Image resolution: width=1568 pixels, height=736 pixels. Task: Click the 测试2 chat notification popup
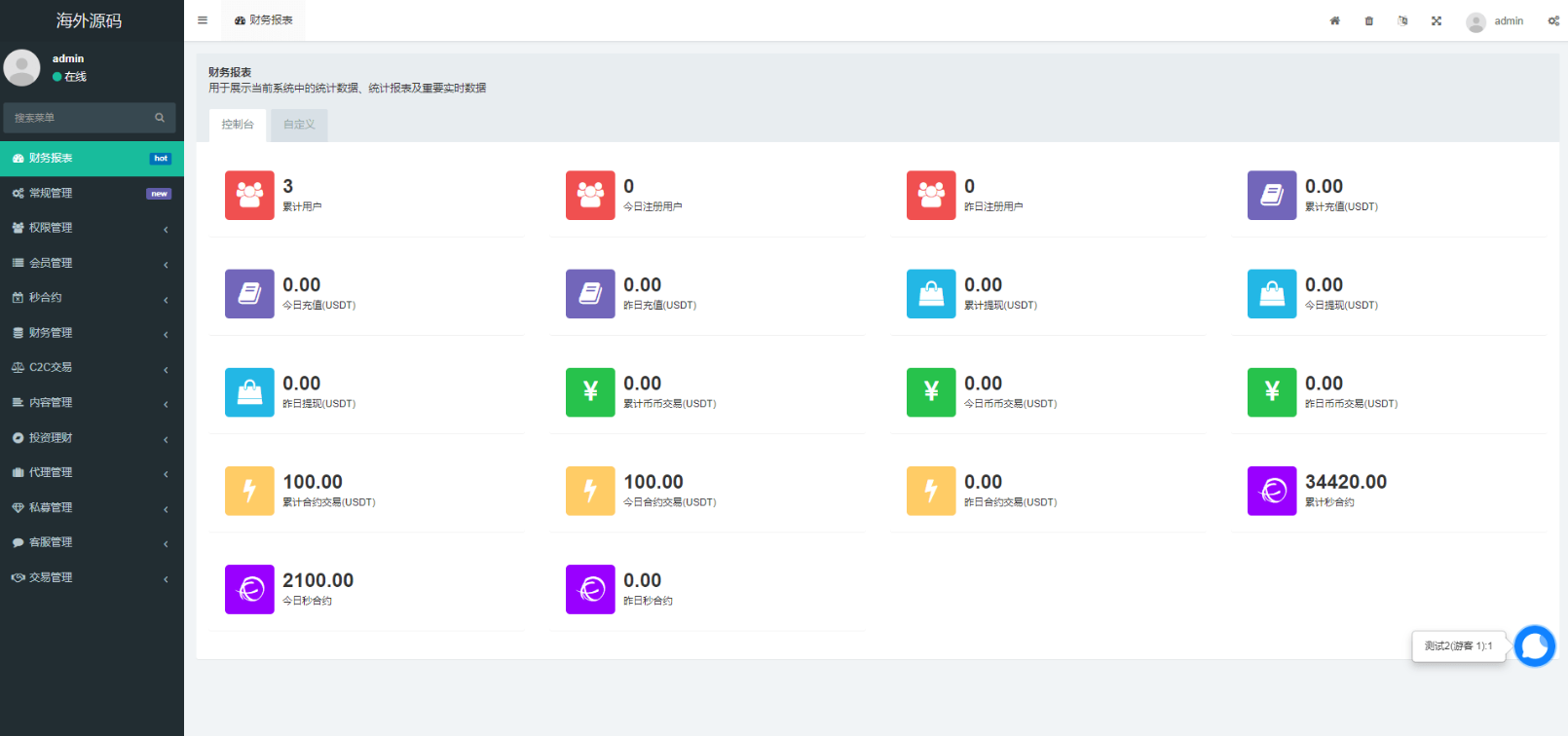pos(1458,645)
